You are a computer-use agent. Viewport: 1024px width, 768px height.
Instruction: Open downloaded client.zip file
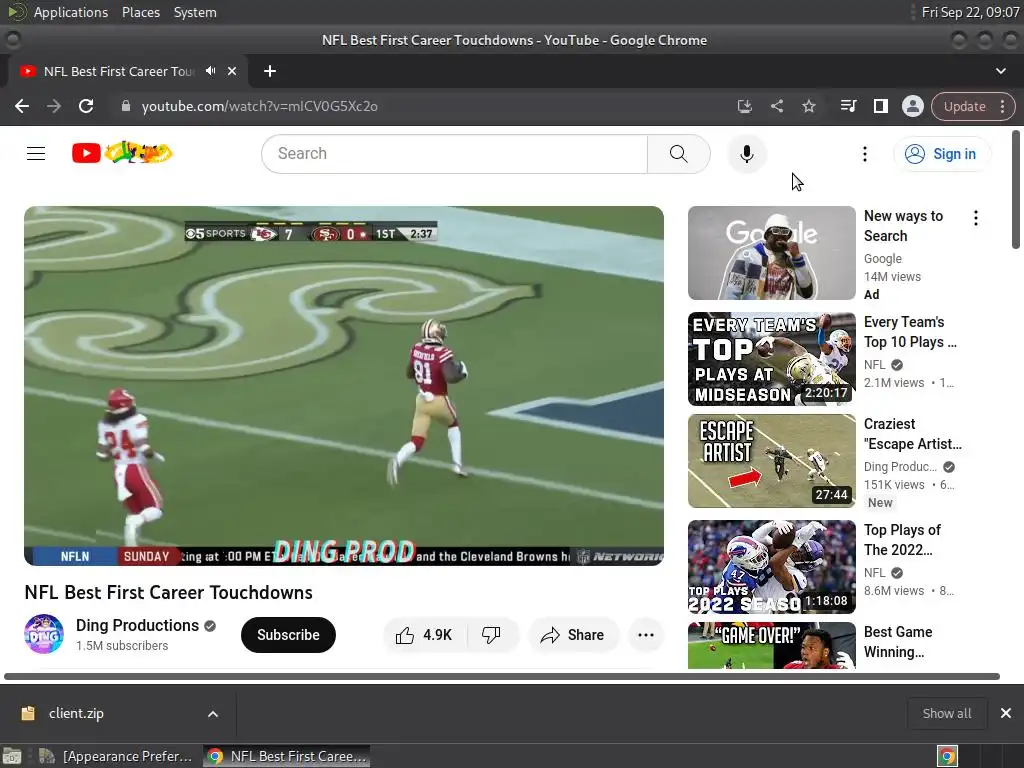coord(76,713)
